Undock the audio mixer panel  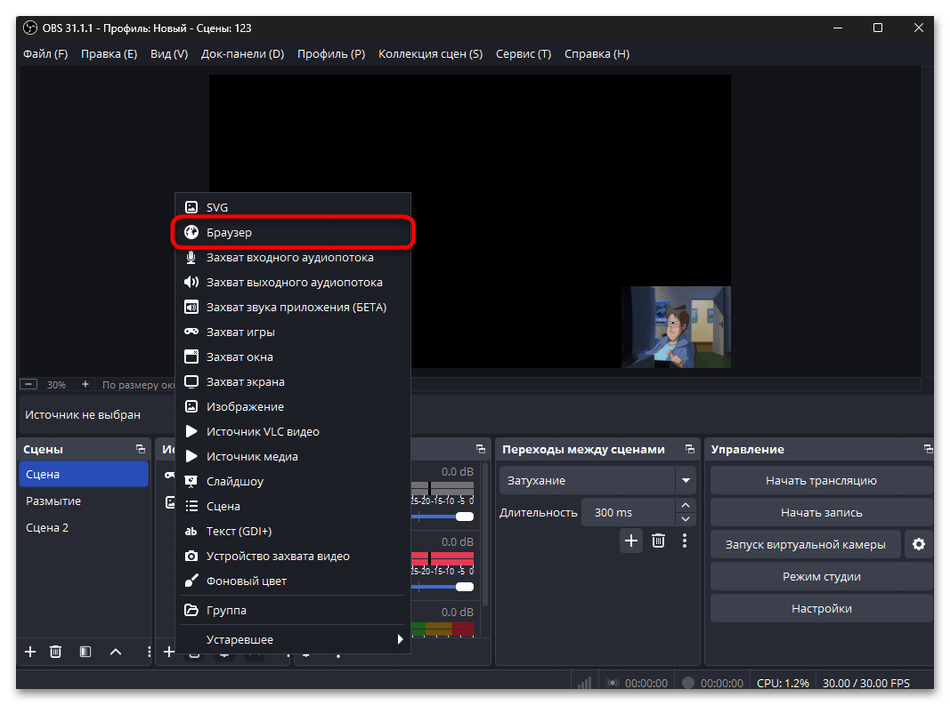(480, 449)
